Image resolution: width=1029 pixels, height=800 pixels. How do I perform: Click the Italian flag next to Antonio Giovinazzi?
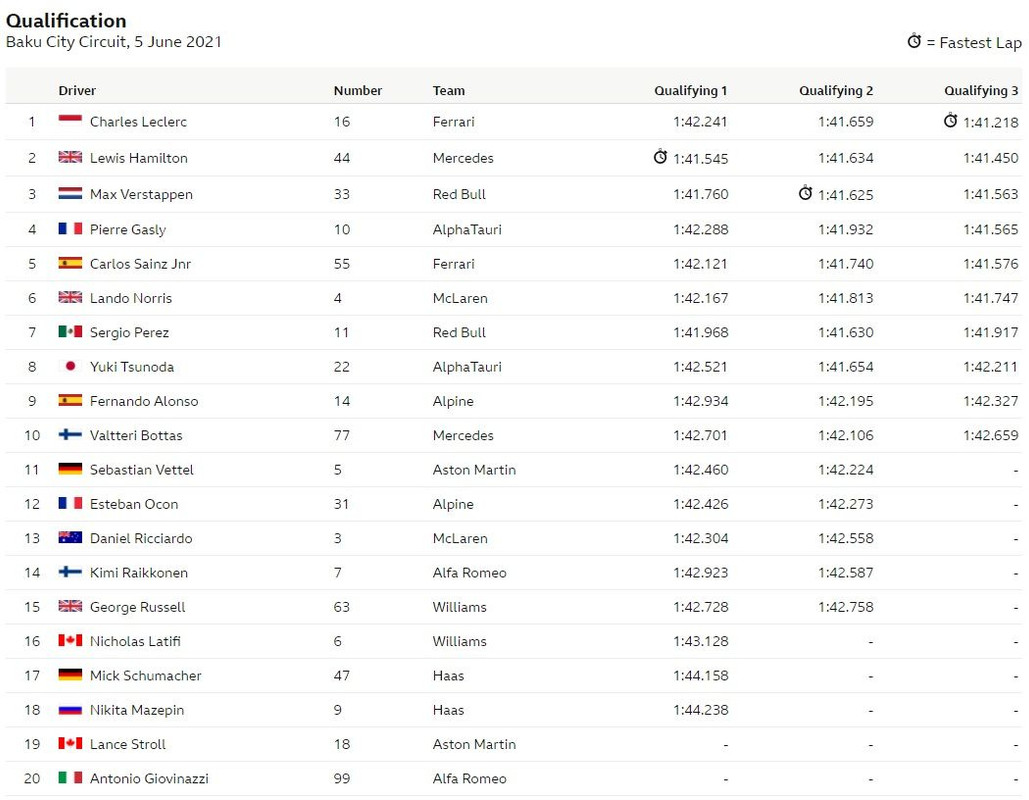(x=70, y=778)
